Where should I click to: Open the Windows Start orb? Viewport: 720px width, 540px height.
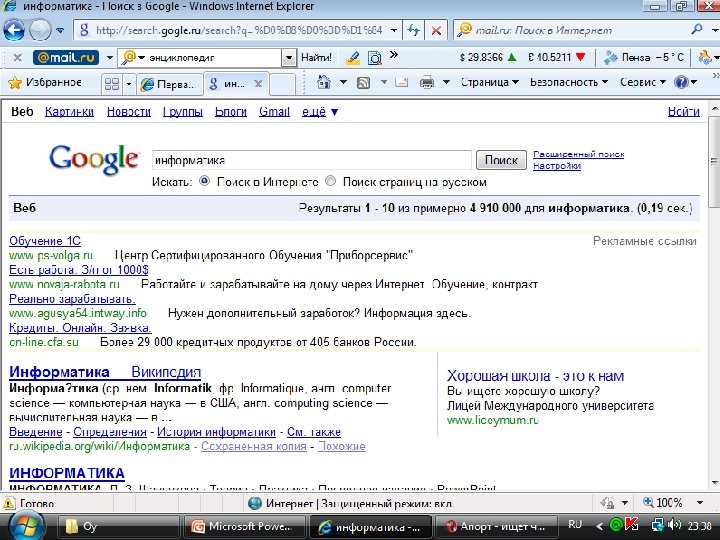(26, 526)
